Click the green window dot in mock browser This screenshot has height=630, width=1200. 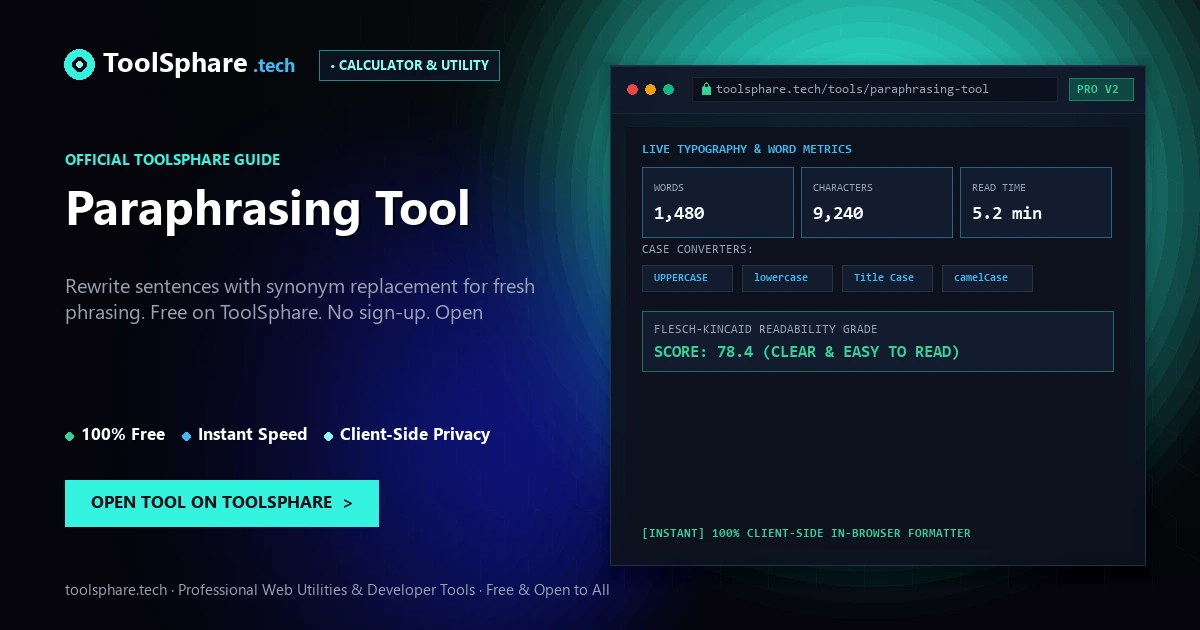[x=669, y=90]
